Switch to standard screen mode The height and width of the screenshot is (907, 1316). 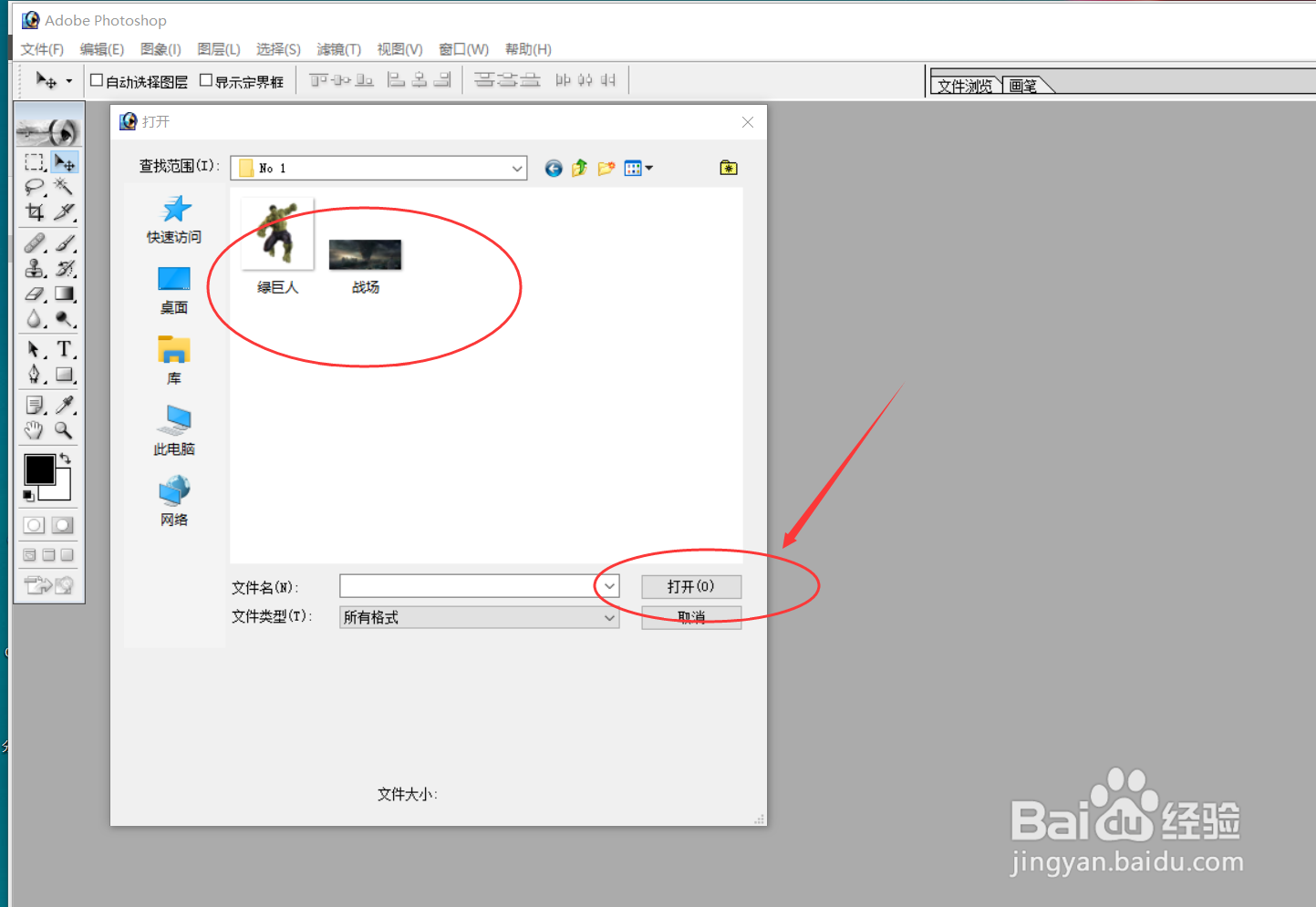pyautogui.click(x=30, y=555)
